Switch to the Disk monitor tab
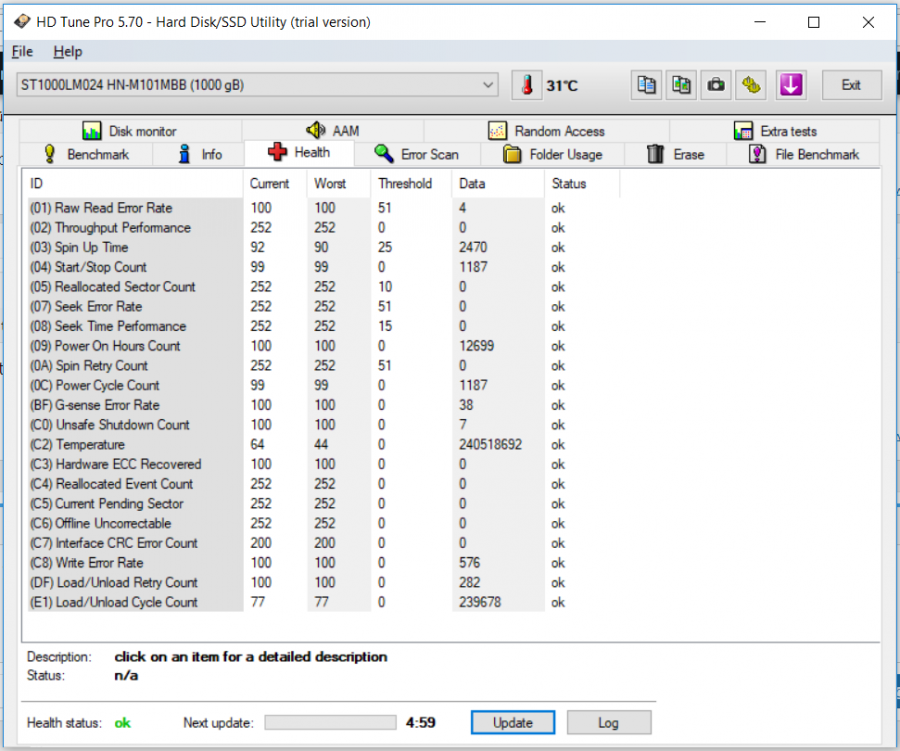Viewport: 900px width, 751px height. click(x=130, y=131)
